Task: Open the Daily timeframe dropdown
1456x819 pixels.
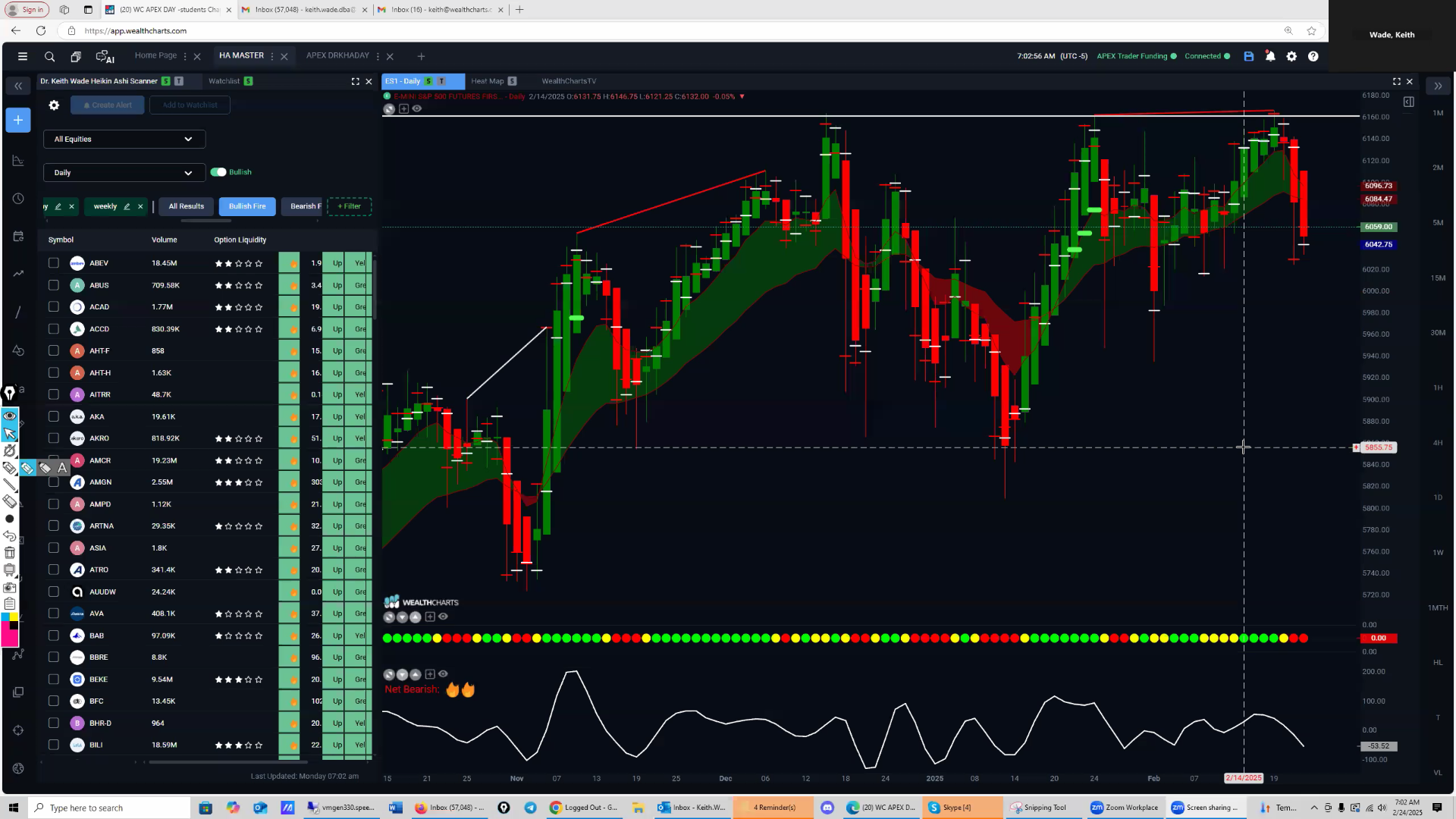Action: coord(124,173)
